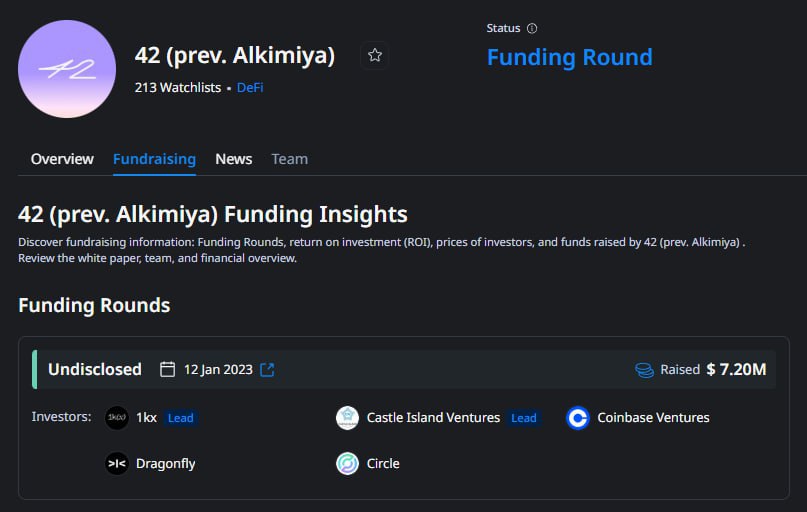Viewport: 807px width, 512px height.
Task: Open the News tab
Action: tap(234, 159)
